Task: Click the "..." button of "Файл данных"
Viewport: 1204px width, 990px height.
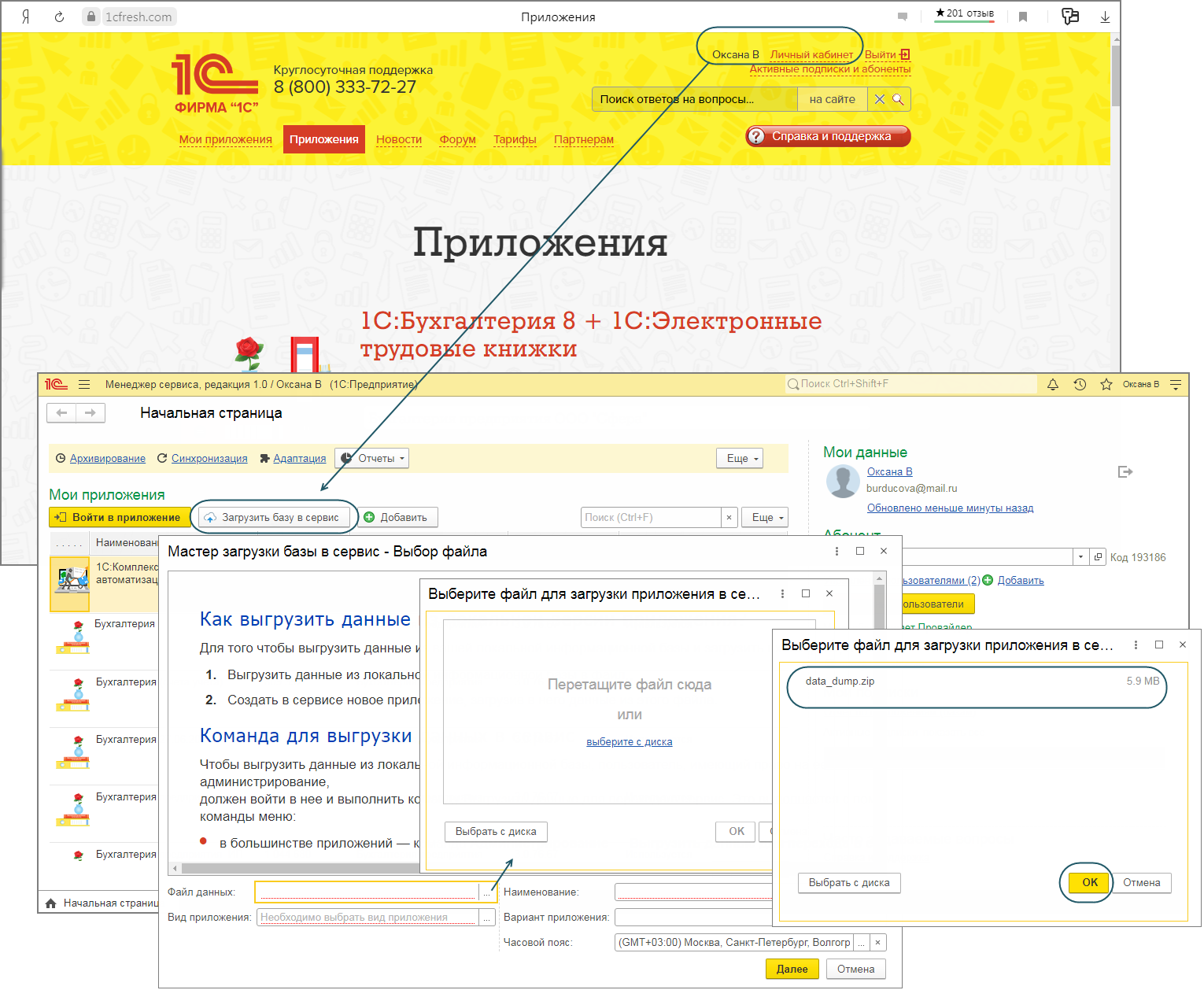Action: (x=486, y=892)
